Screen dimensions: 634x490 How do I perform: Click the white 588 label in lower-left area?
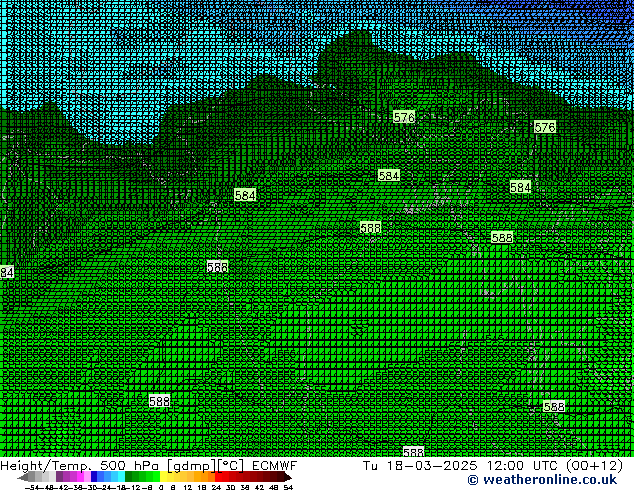point(160,401)
